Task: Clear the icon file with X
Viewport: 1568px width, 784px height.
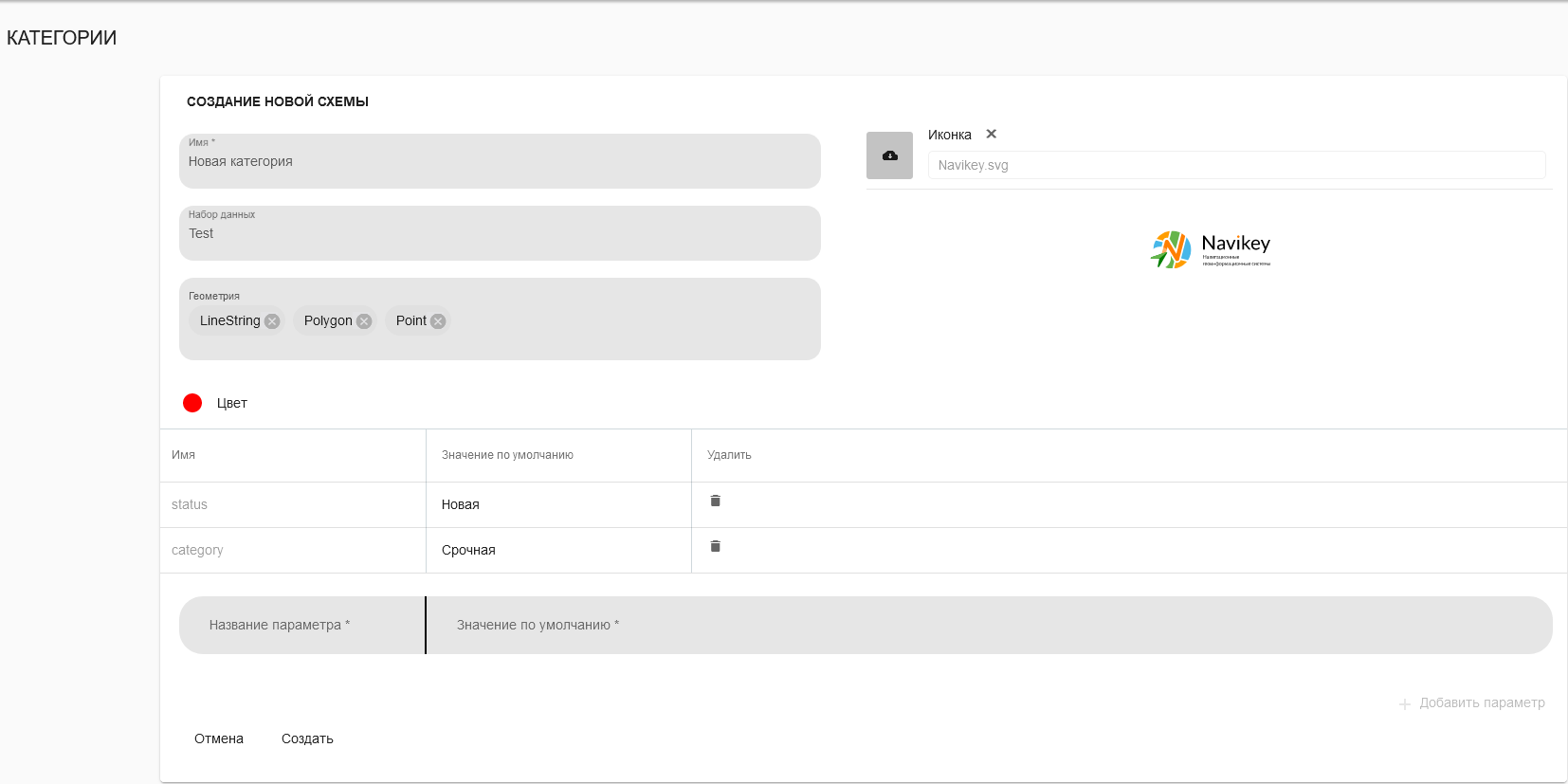Action: point(991,135)
